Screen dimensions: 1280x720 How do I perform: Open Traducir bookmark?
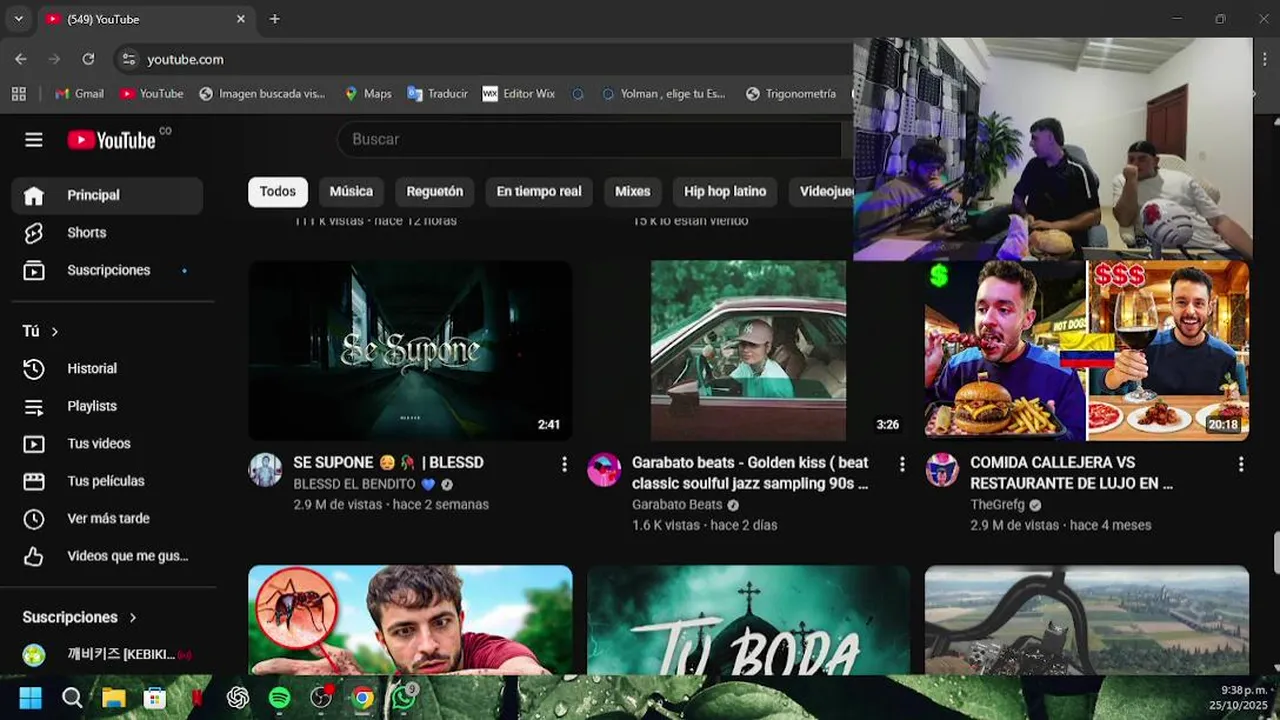point(438,93)
